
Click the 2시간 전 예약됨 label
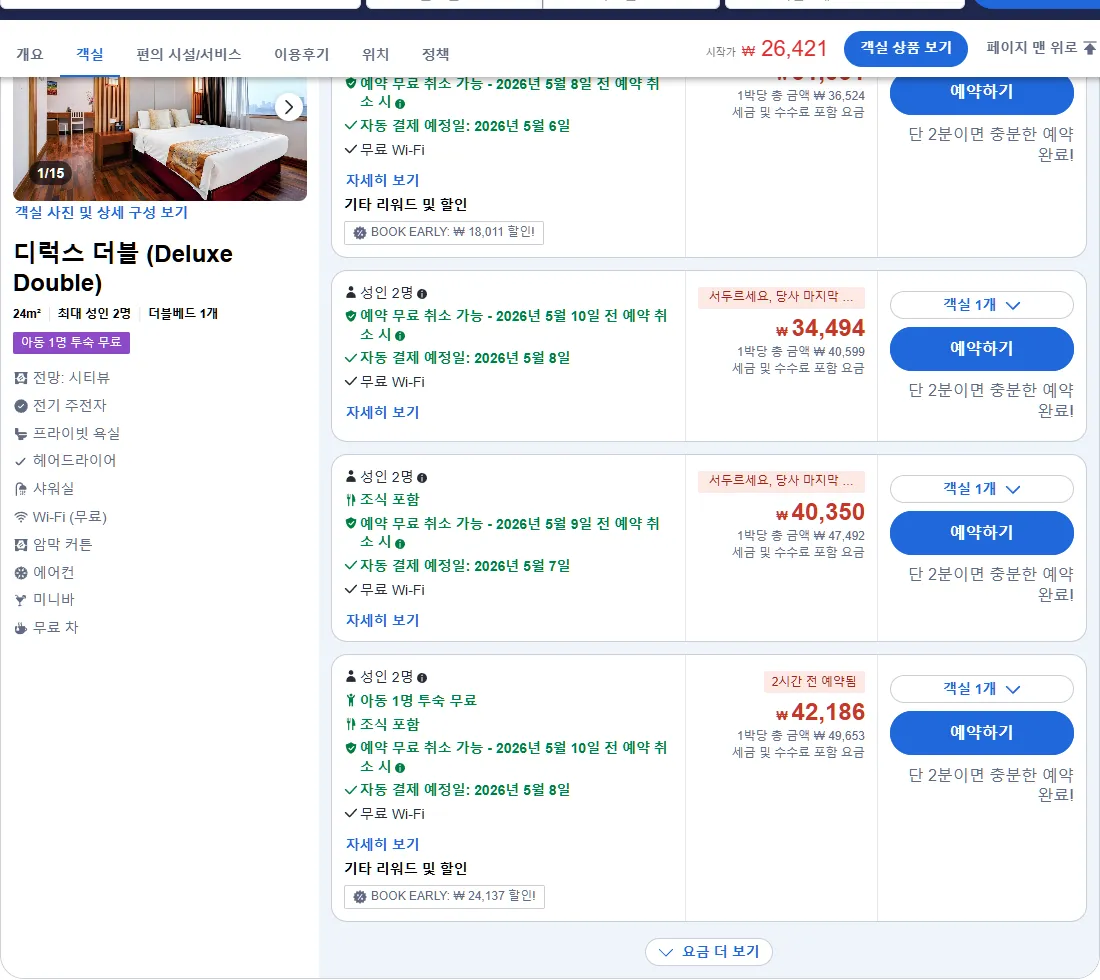click(814, 682)
